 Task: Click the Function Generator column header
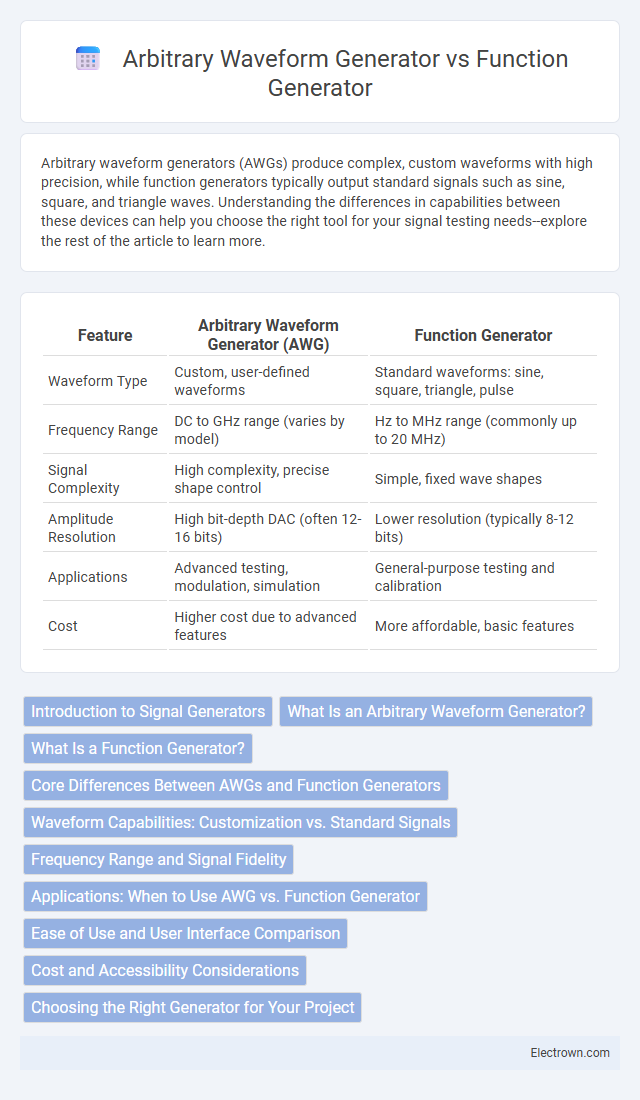click(x=484, y=335)
